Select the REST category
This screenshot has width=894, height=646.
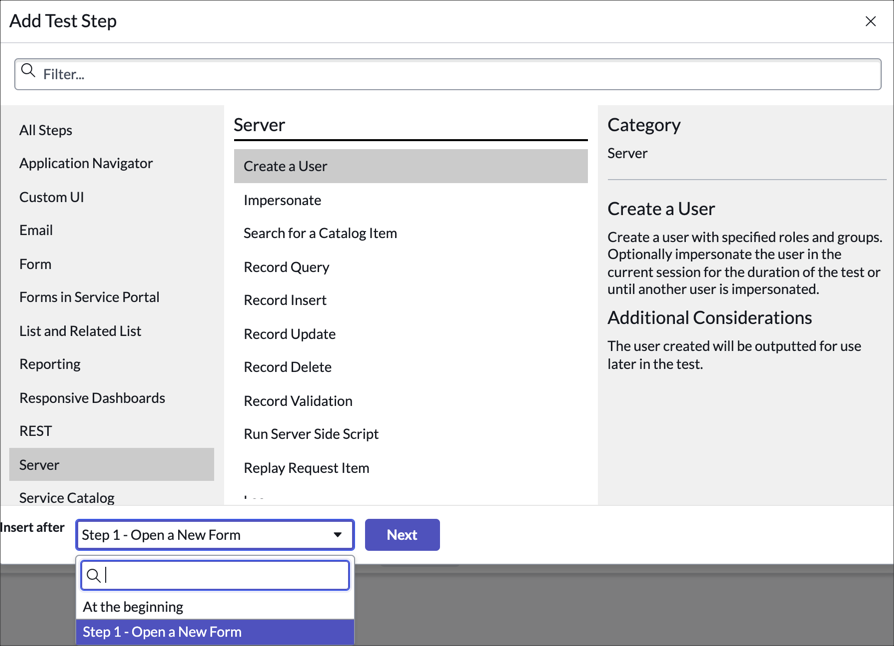[x=33, y=430]
